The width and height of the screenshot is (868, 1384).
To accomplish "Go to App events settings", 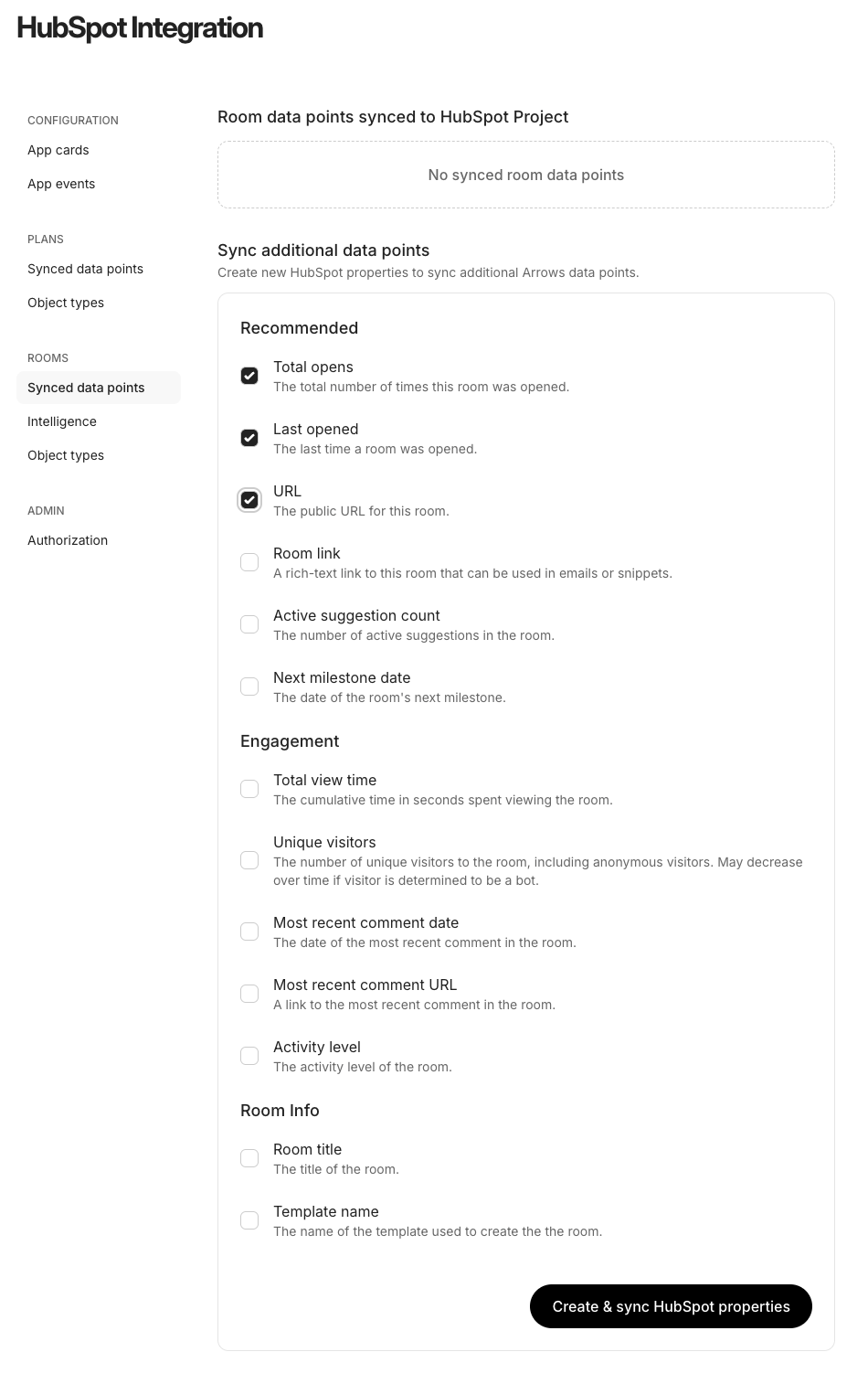I will (x=61, y=184).
